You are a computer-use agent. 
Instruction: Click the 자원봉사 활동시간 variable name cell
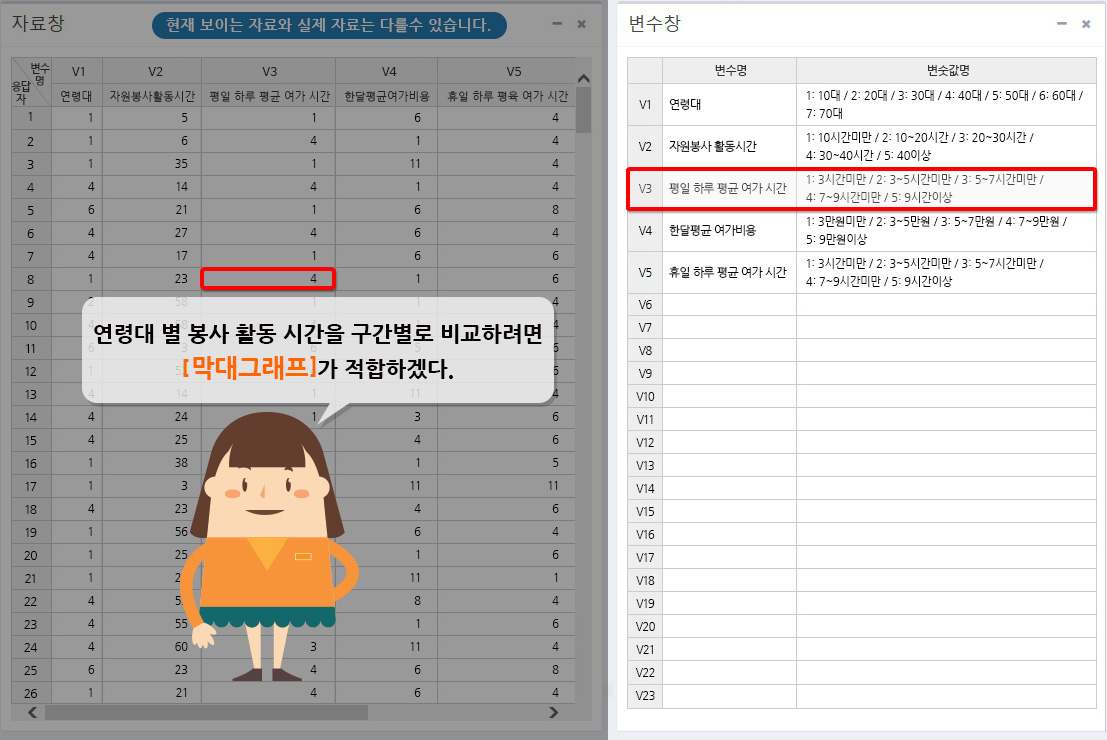(729, 146)
